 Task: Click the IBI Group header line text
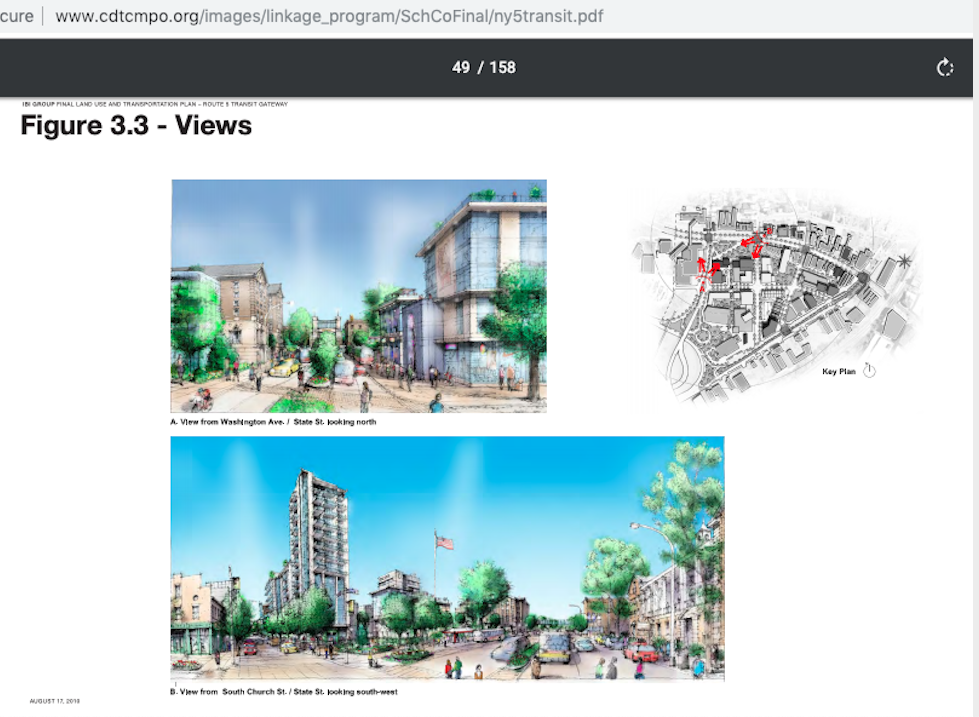[155, 104]
